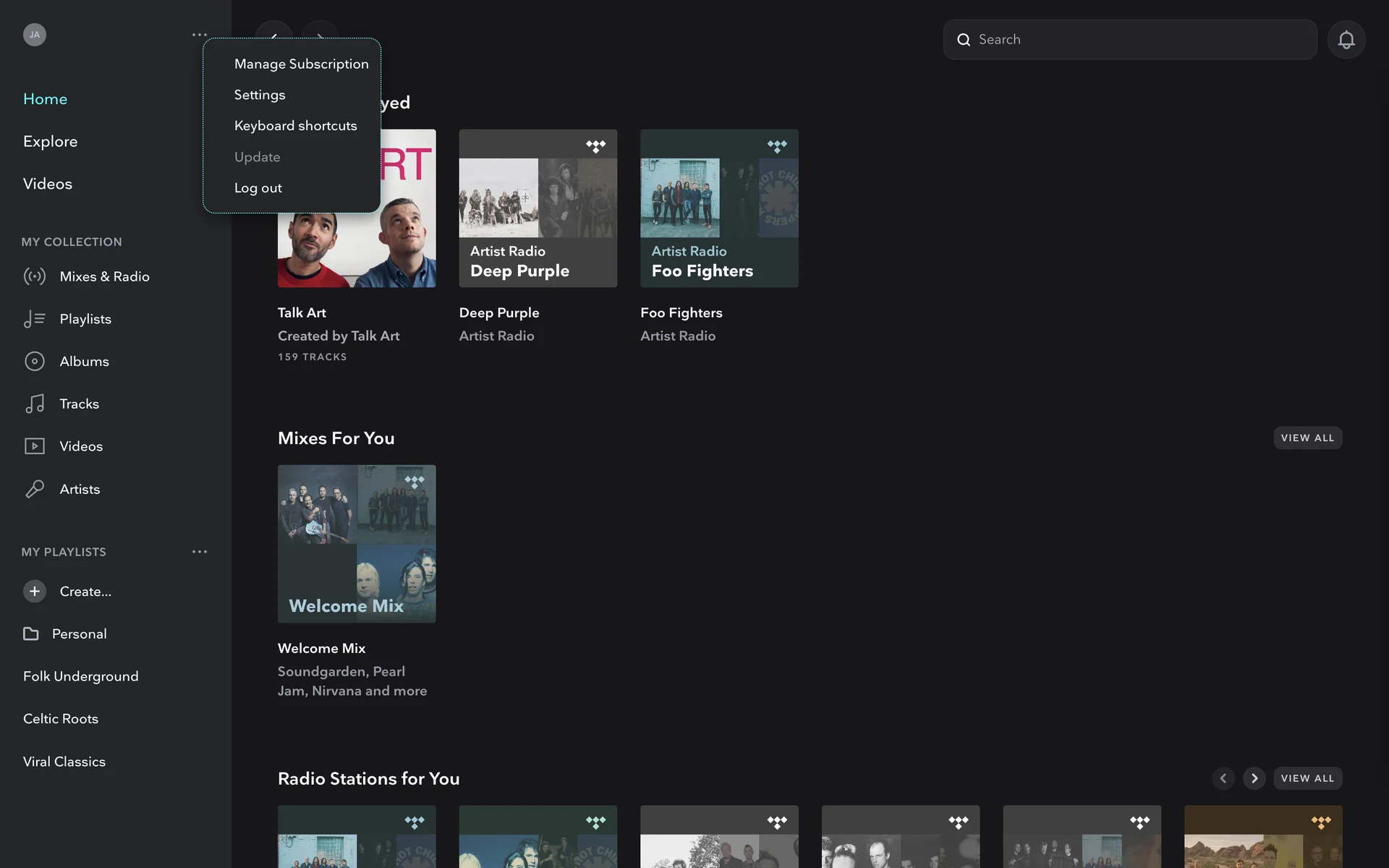The height and width of the screenshot is (868, 1389).
Task: Expand the Personal playlist folder
Action: (78, 634)
